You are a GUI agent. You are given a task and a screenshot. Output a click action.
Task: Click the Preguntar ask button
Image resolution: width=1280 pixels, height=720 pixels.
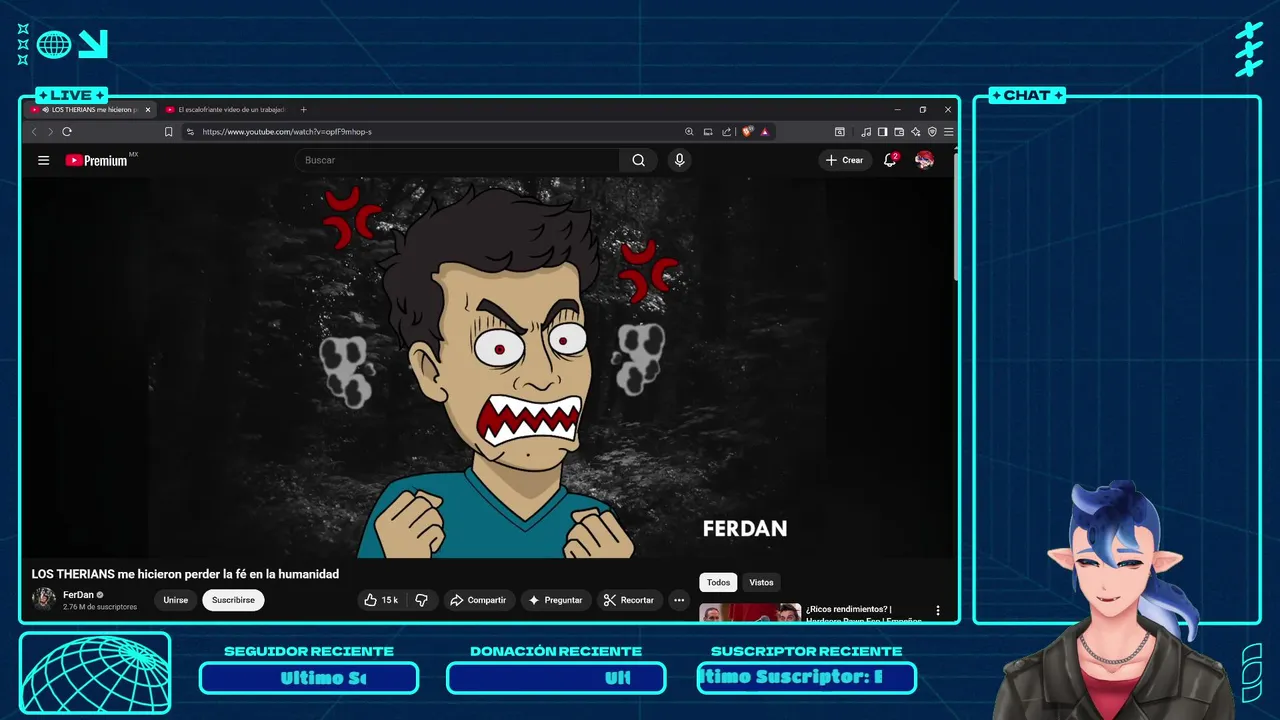pos(556,600)
